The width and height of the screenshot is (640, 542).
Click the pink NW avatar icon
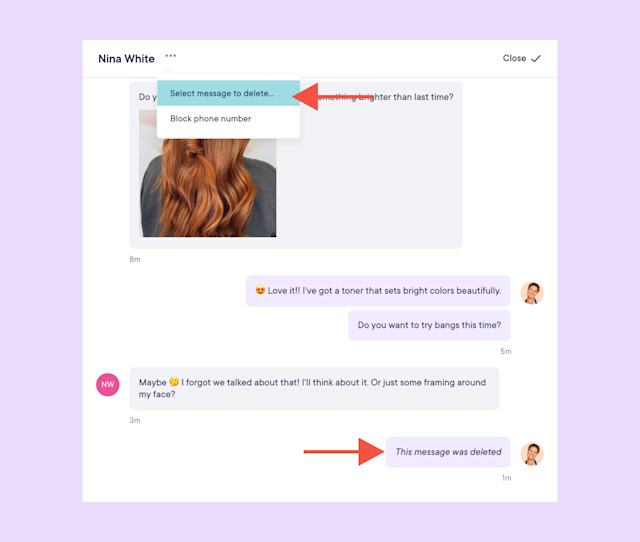(108, 384)
